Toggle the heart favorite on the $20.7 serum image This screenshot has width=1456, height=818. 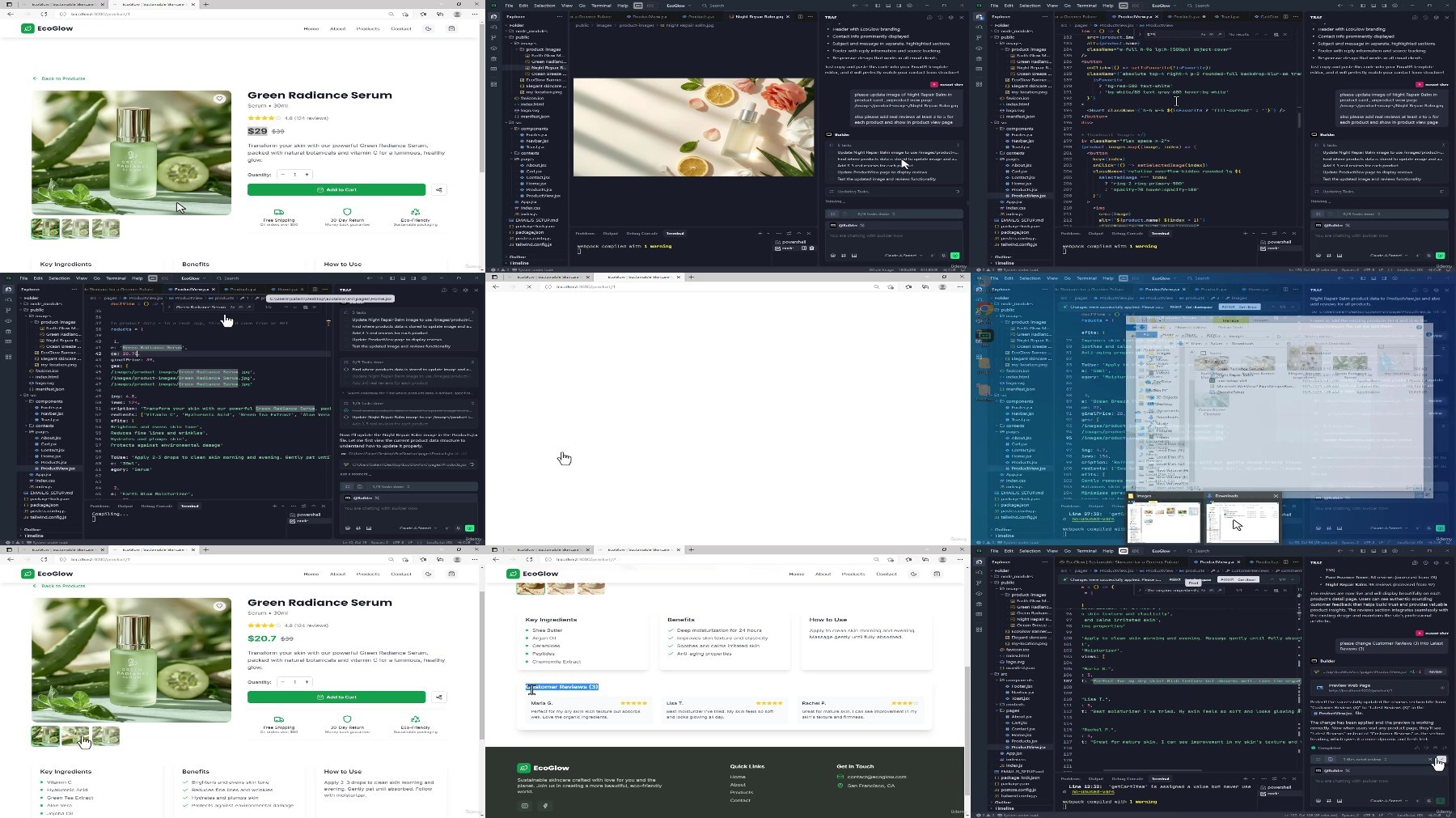[x=219, y=606]
